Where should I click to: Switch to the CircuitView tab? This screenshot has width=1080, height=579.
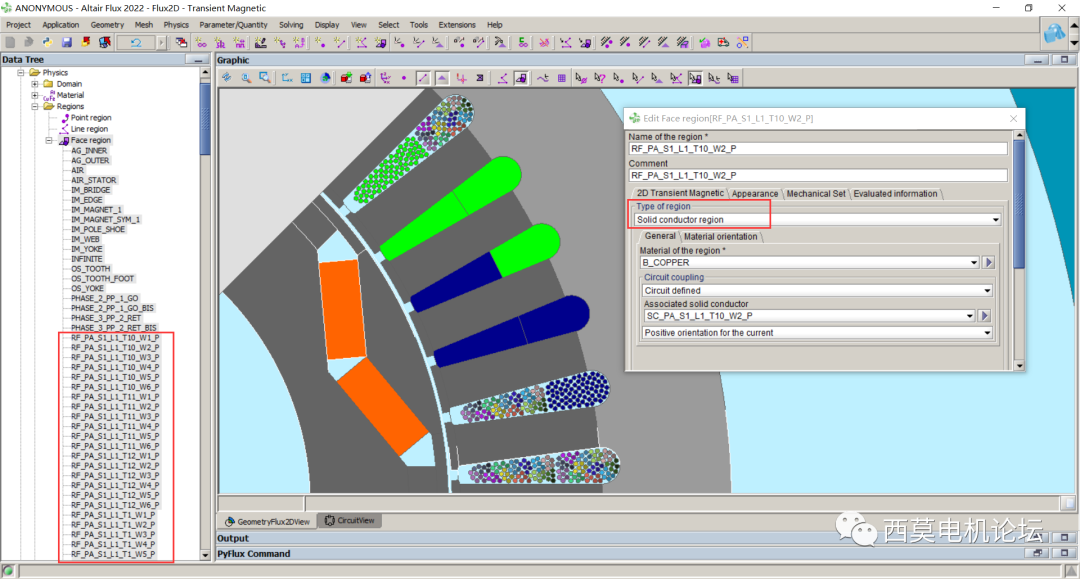click(349, 521)
